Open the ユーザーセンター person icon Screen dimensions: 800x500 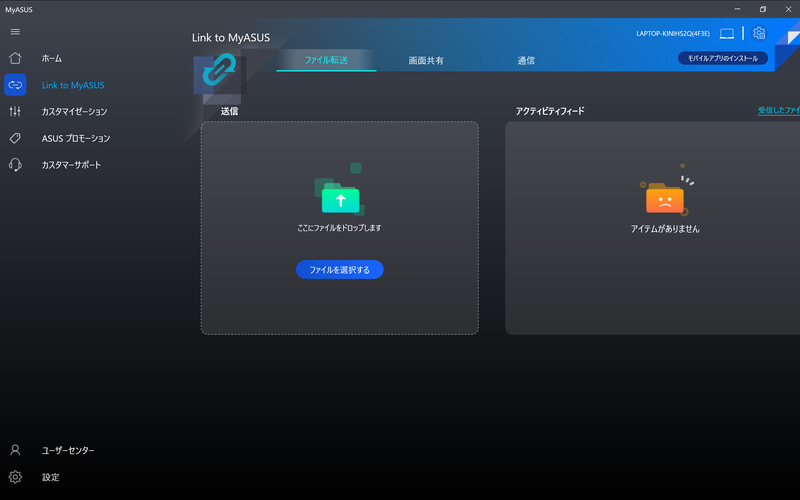pyautogui.click(x=15, y=450)
